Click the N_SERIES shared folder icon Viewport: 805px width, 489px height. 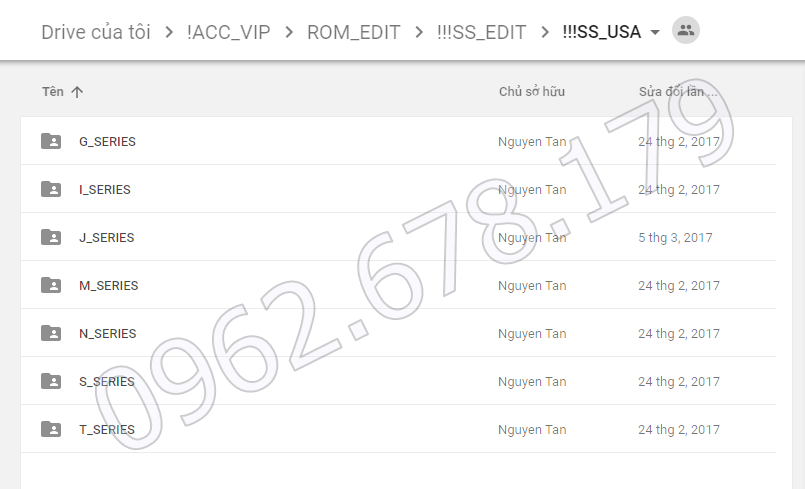pyautogui.click(x=51, y=333)
